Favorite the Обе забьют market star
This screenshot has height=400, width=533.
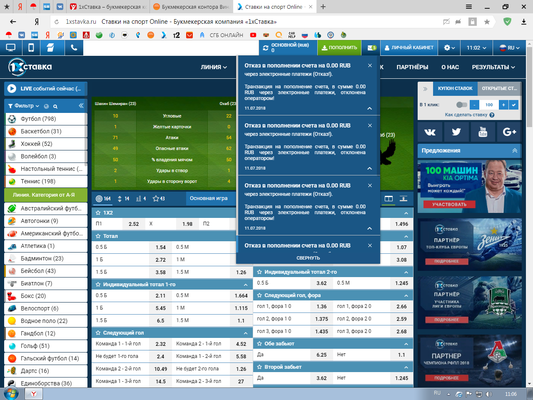click(259, 344)
